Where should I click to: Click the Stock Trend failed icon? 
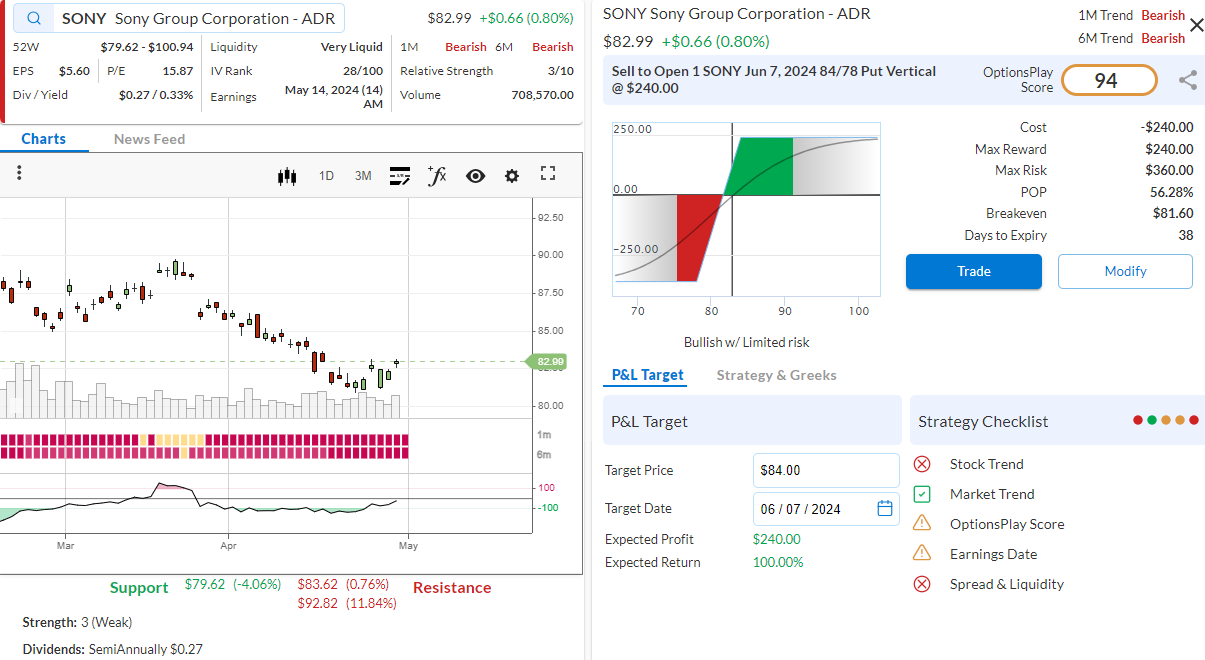point(922,464)
